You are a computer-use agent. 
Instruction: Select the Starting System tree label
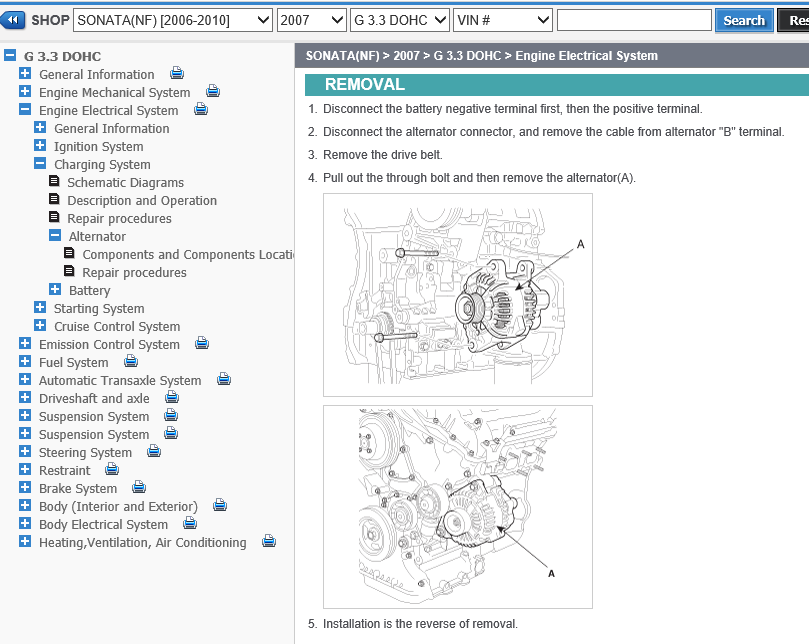point(99,309)
